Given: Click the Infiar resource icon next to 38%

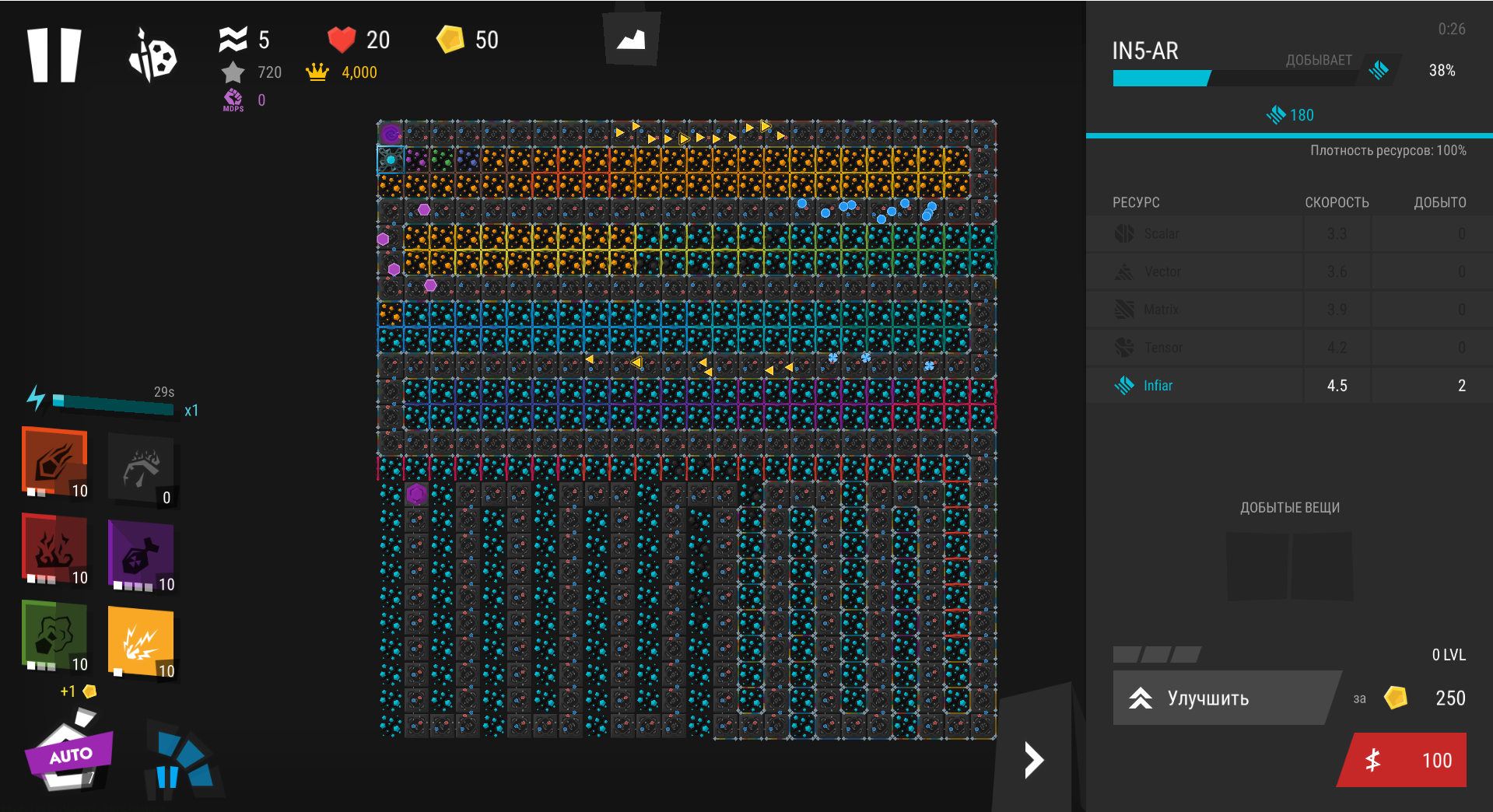Looking at the screenshot, I should [1379, 70].
